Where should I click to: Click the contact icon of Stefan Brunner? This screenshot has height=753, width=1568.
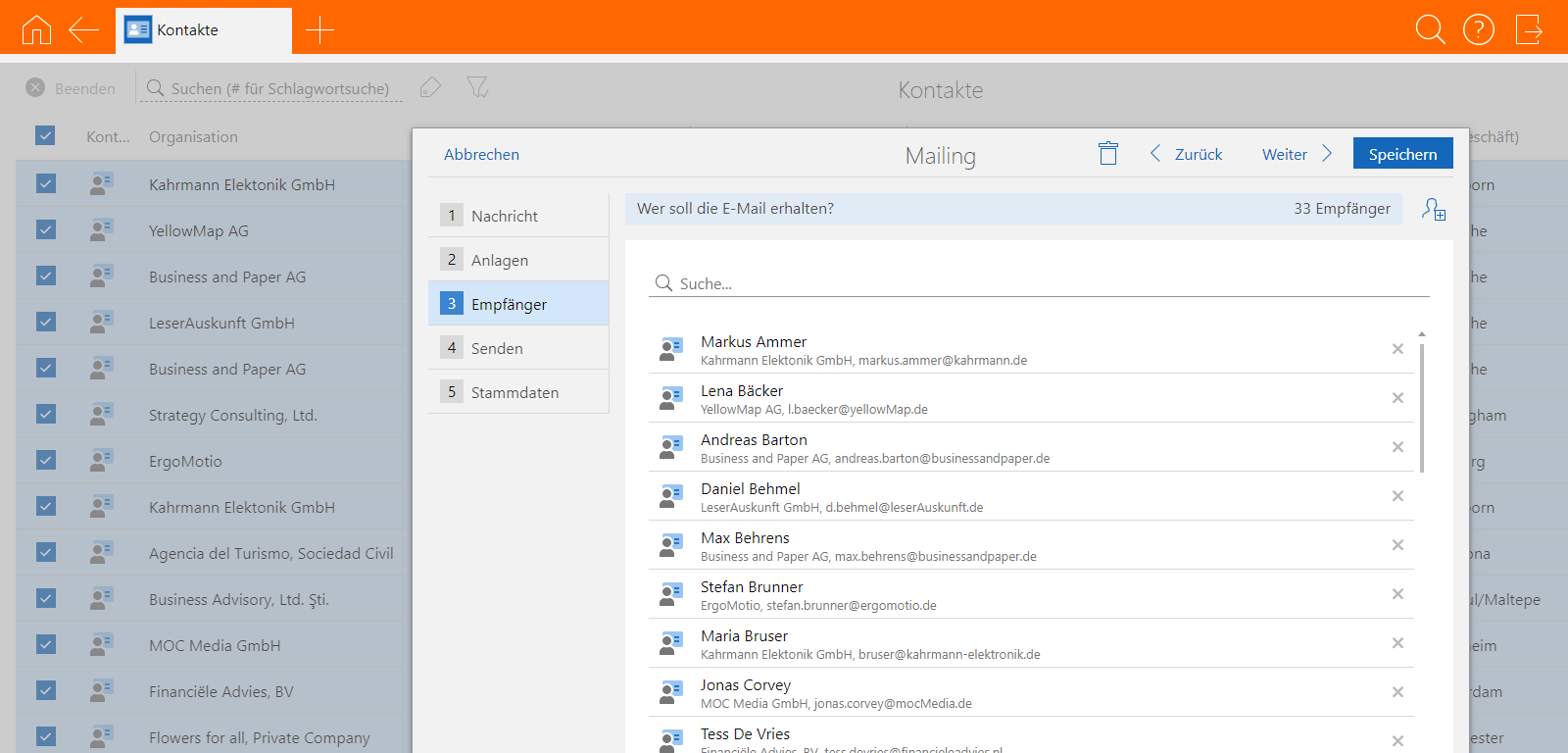point(670,594)
